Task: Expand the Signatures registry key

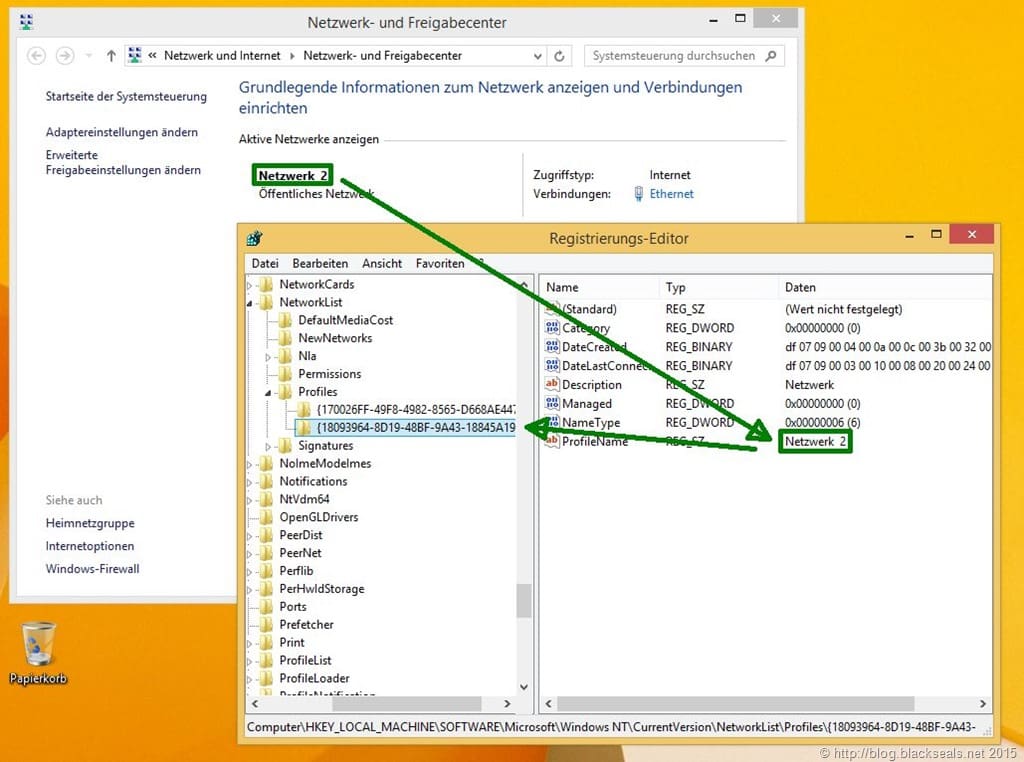Action: tap(268, 446)
